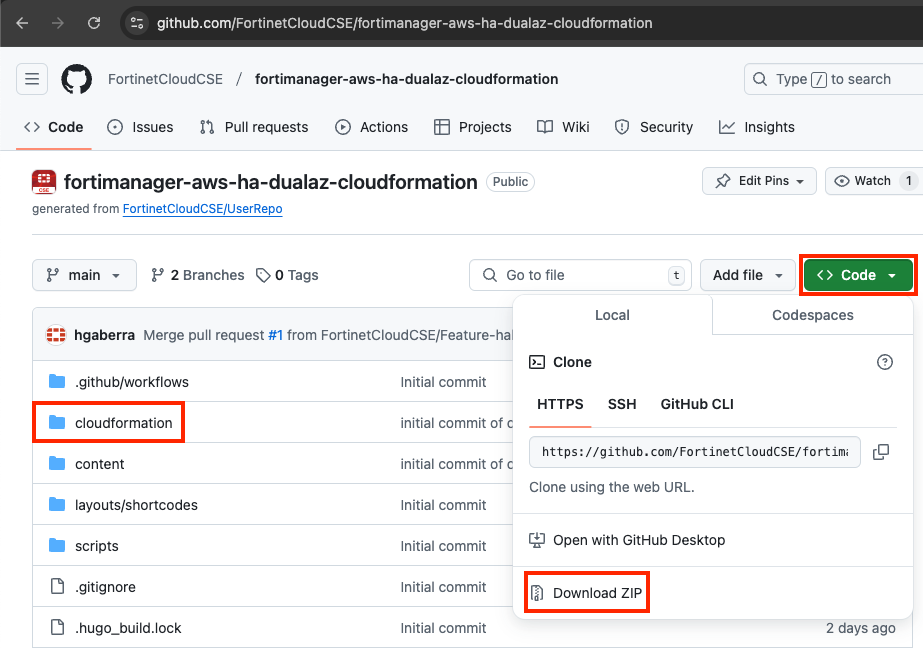Select the SSH clone option

pos(622,404)
